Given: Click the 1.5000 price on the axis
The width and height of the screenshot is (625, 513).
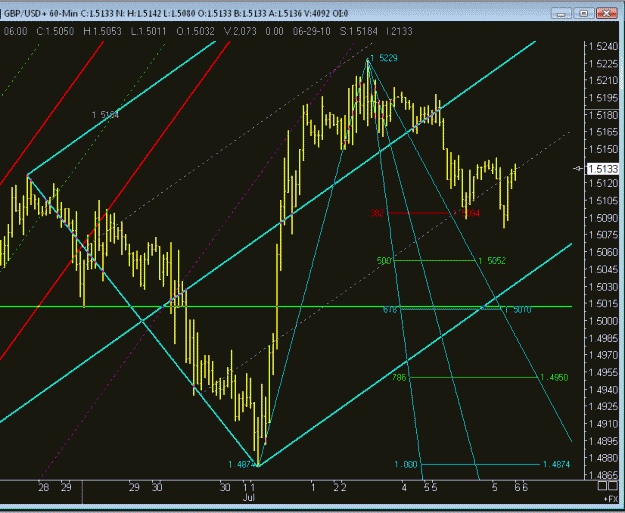Looking at the screenshot, I should [603, 320].
